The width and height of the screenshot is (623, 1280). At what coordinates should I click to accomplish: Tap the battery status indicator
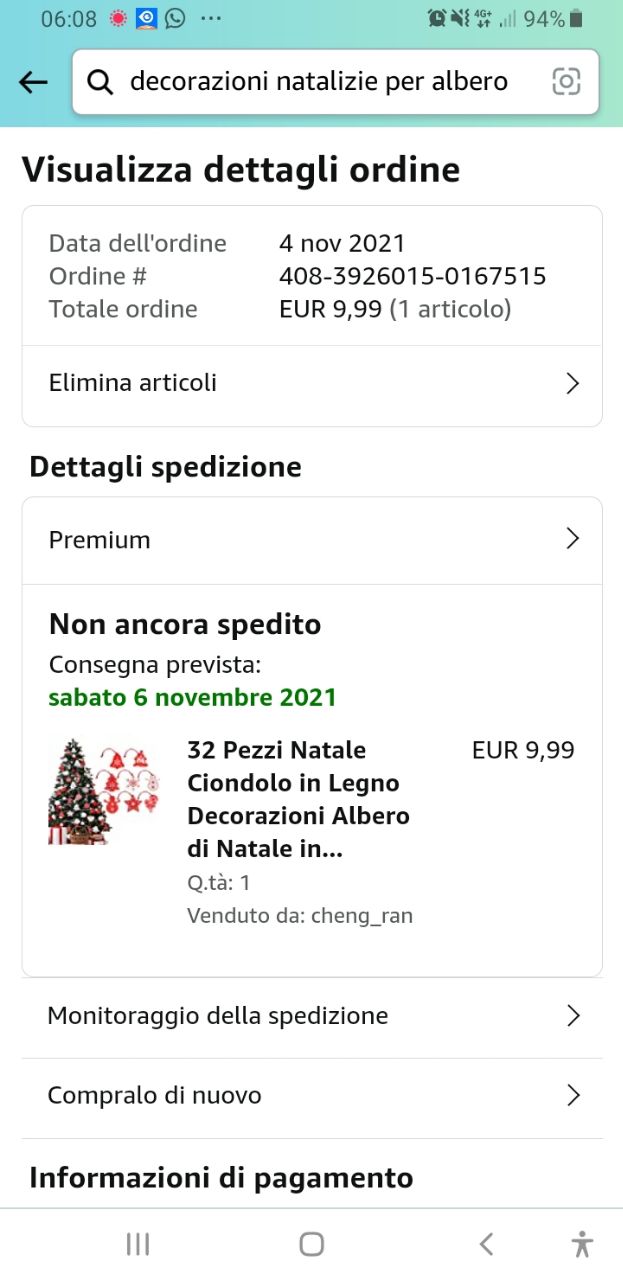point(576,18)
